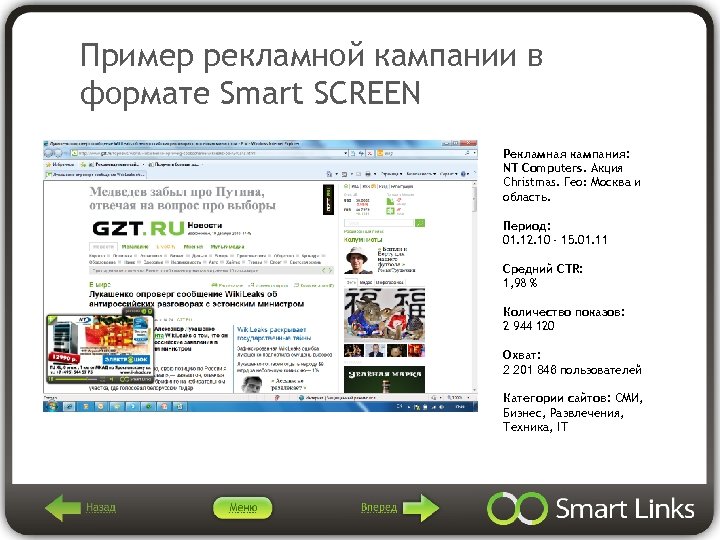720x540 pixels.
Task: Click the green forward arrow icon
Action: (x=421, y=507)
